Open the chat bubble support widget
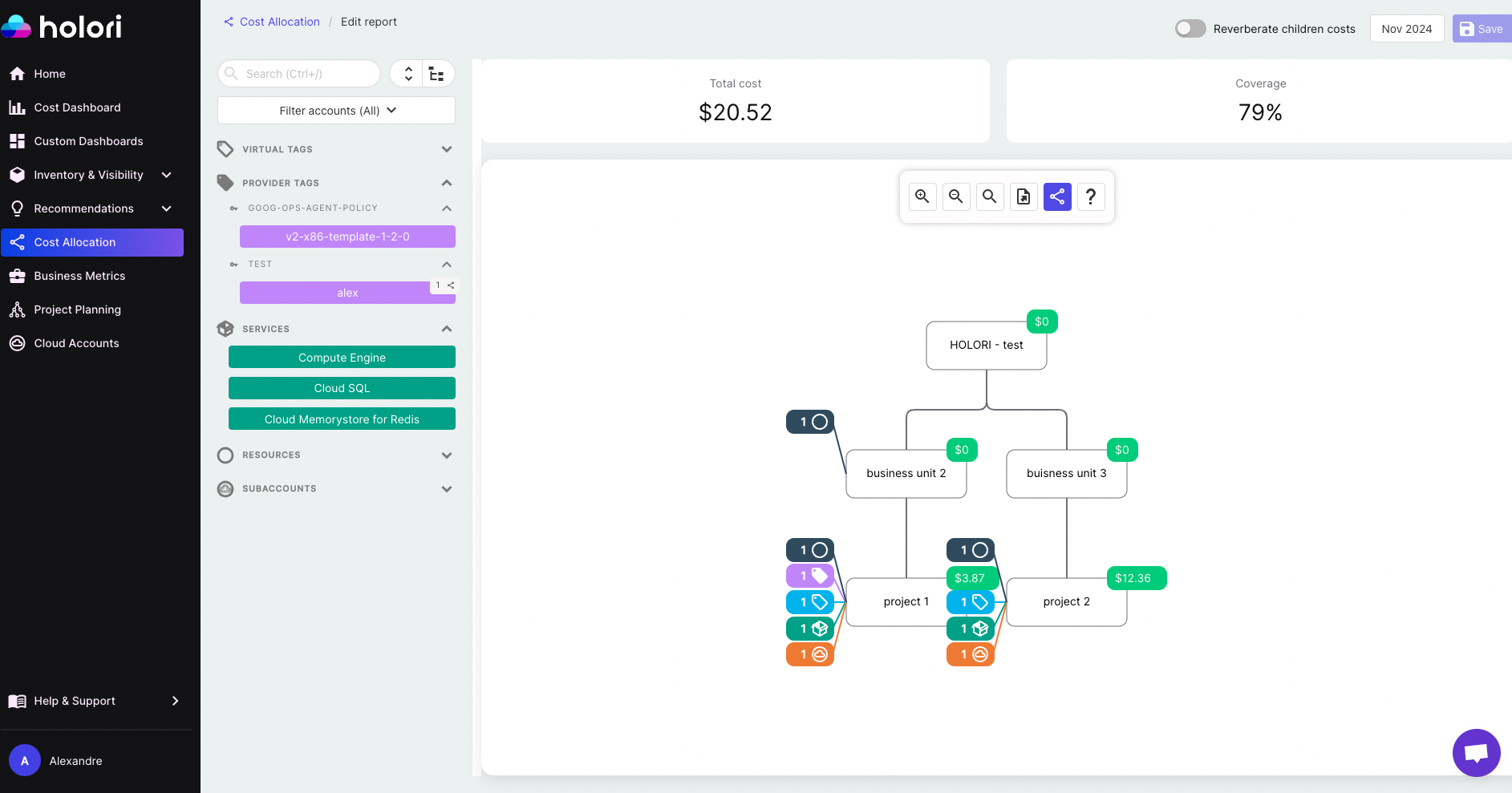The width and height of the screenshot is (1512, 793). [1476, 752]
